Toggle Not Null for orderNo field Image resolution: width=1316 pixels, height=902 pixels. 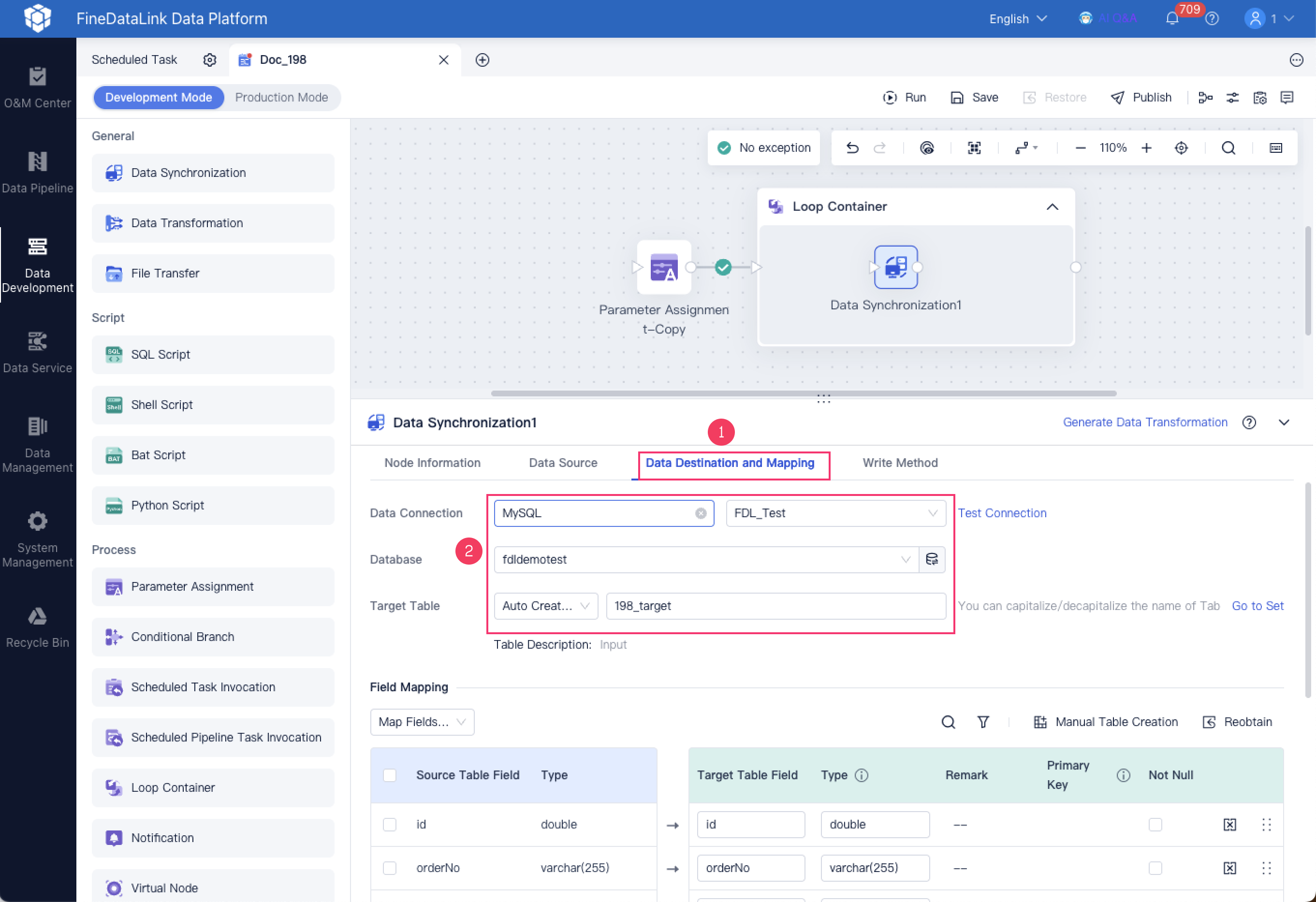pos(1156,868)
